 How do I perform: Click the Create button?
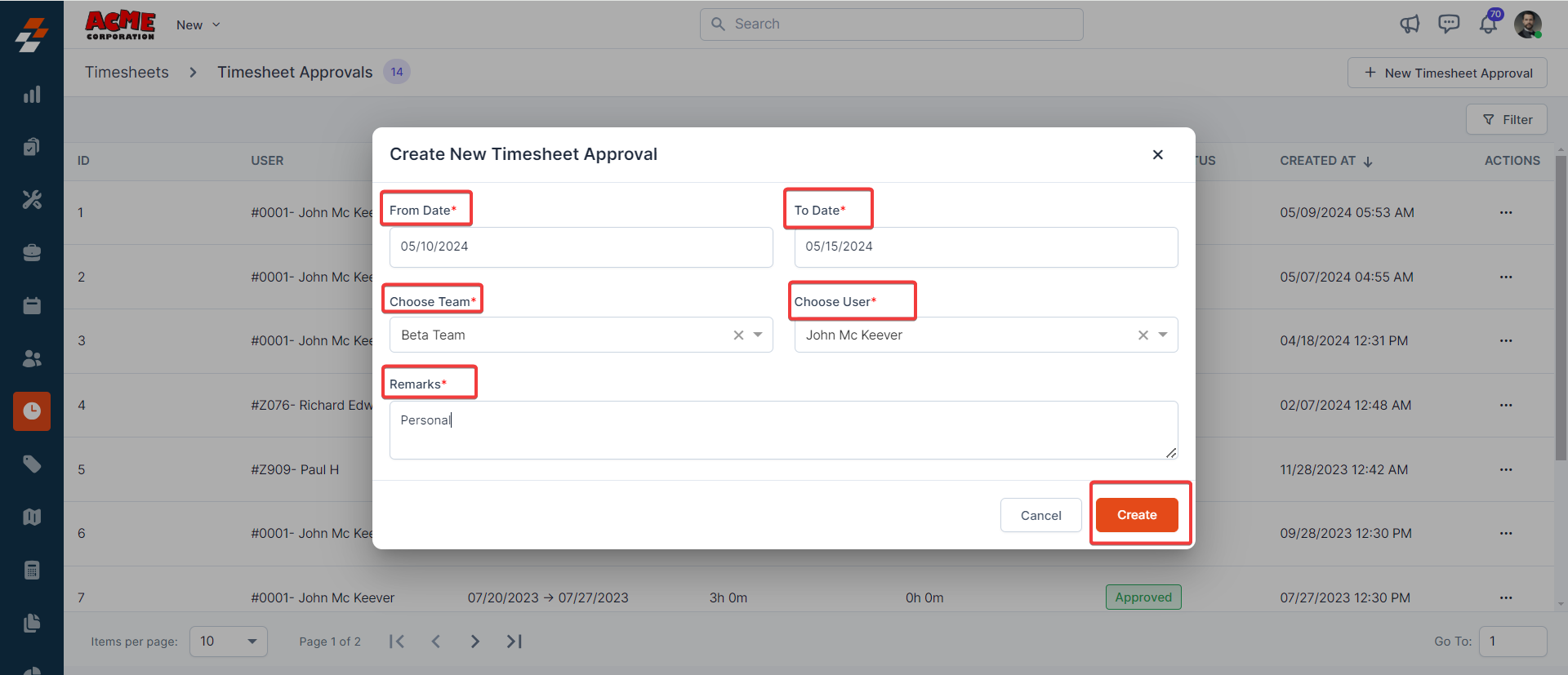coord(1137,515)
